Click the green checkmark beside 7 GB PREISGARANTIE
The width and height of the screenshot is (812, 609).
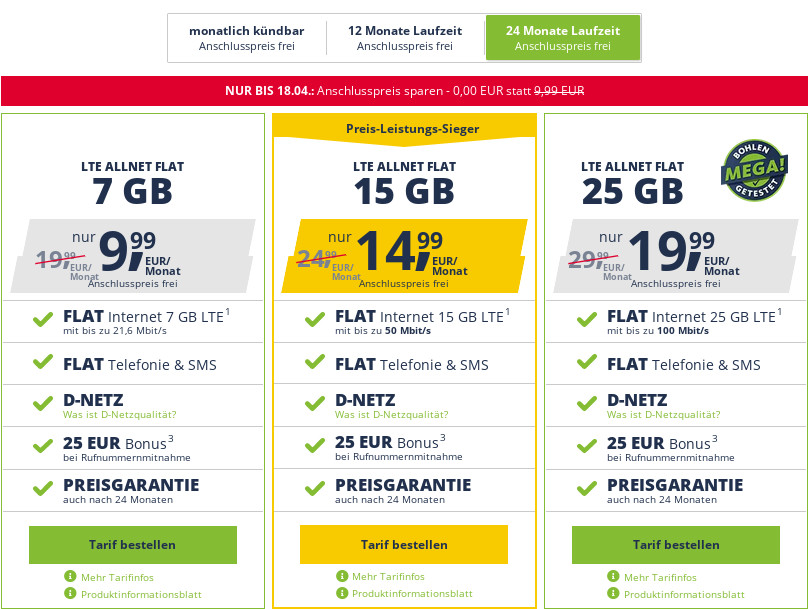tap(43, 489)
